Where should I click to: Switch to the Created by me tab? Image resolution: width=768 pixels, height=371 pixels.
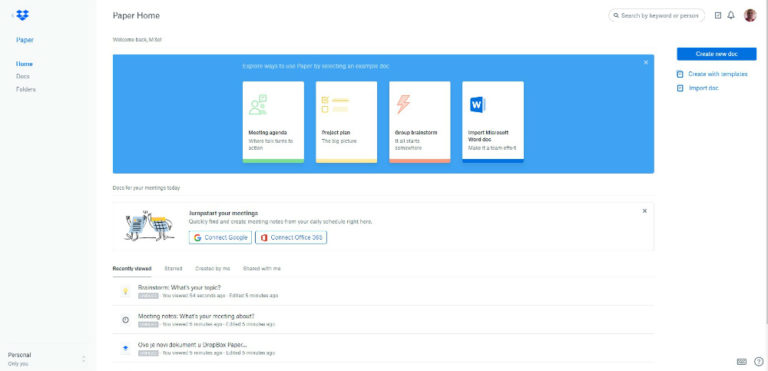tap(213, 269)
